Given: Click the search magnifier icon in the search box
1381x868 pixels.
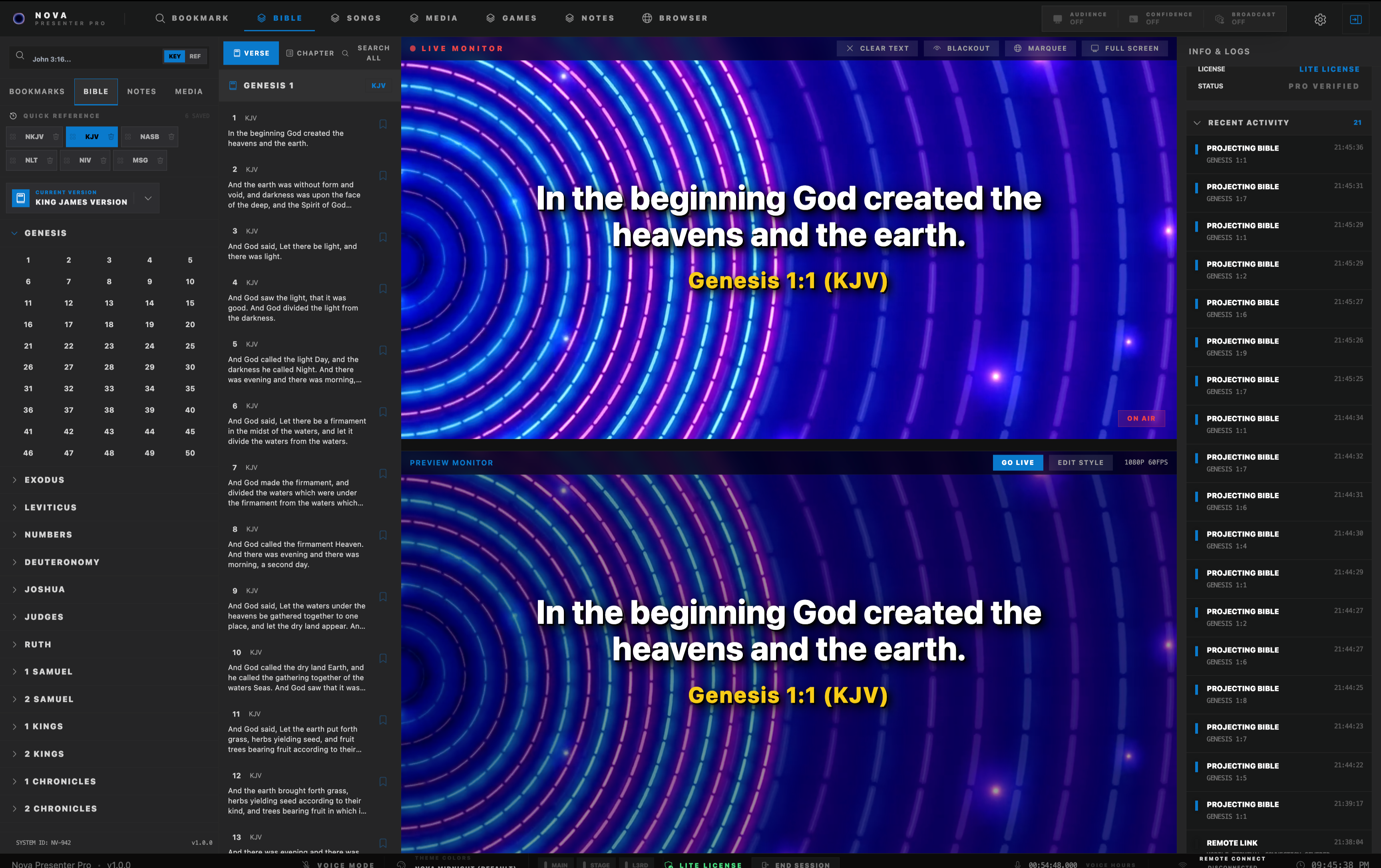Looking at the screenshot, I should 20,56.
